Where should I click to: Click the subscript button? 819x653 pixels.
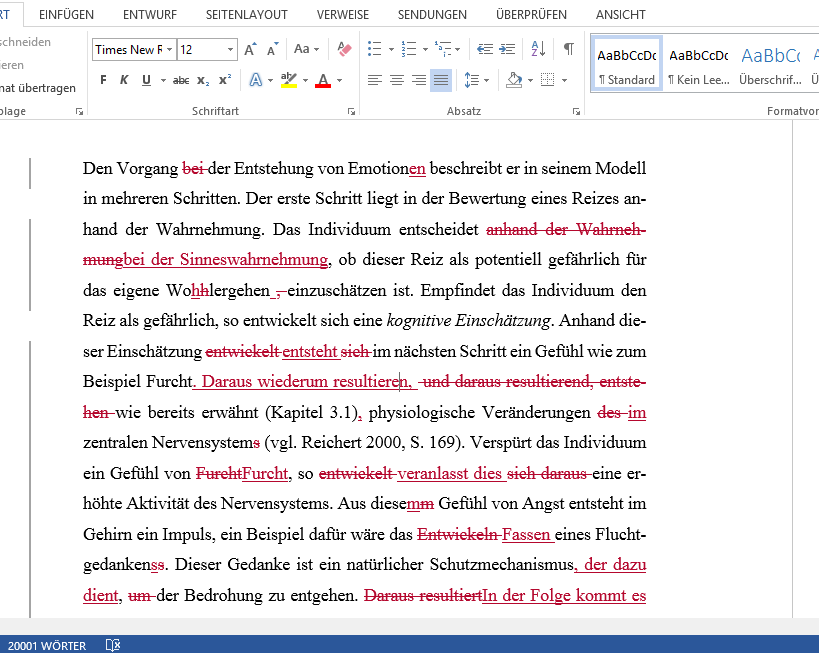[x=203, y=80]
